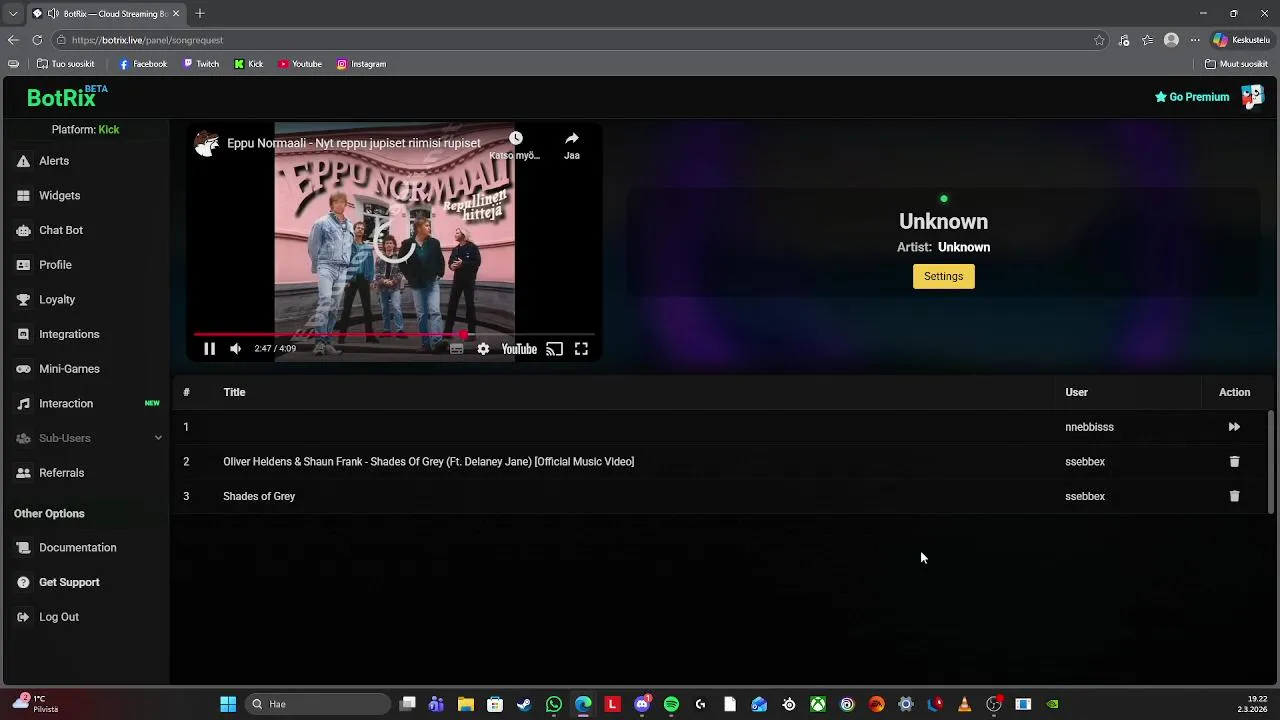Click Log Out in the sidebar
1280x720 pixels.
[58, 617]
